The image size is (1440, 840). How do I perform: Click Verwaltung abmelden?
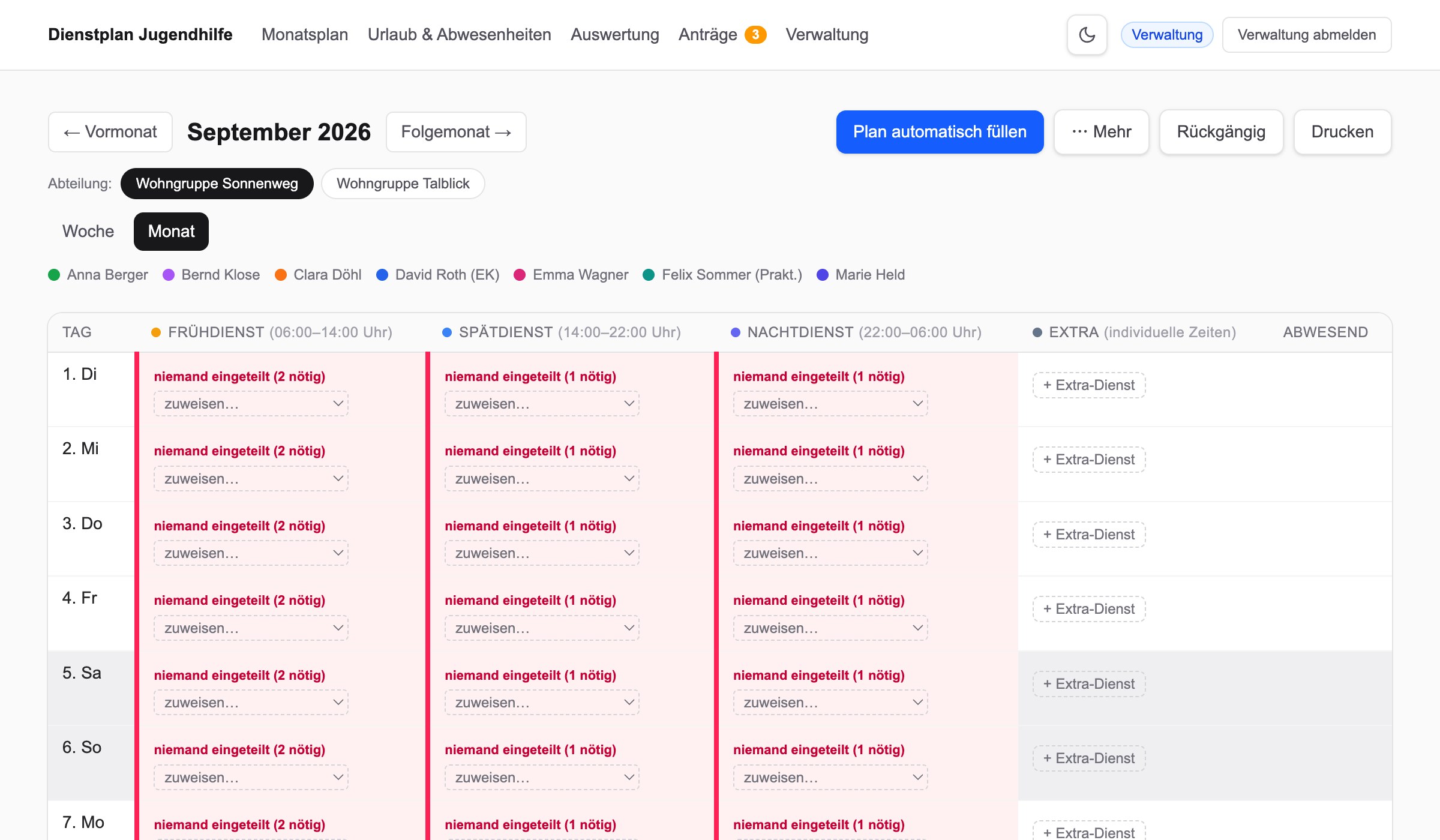(x=1307, y=35)
